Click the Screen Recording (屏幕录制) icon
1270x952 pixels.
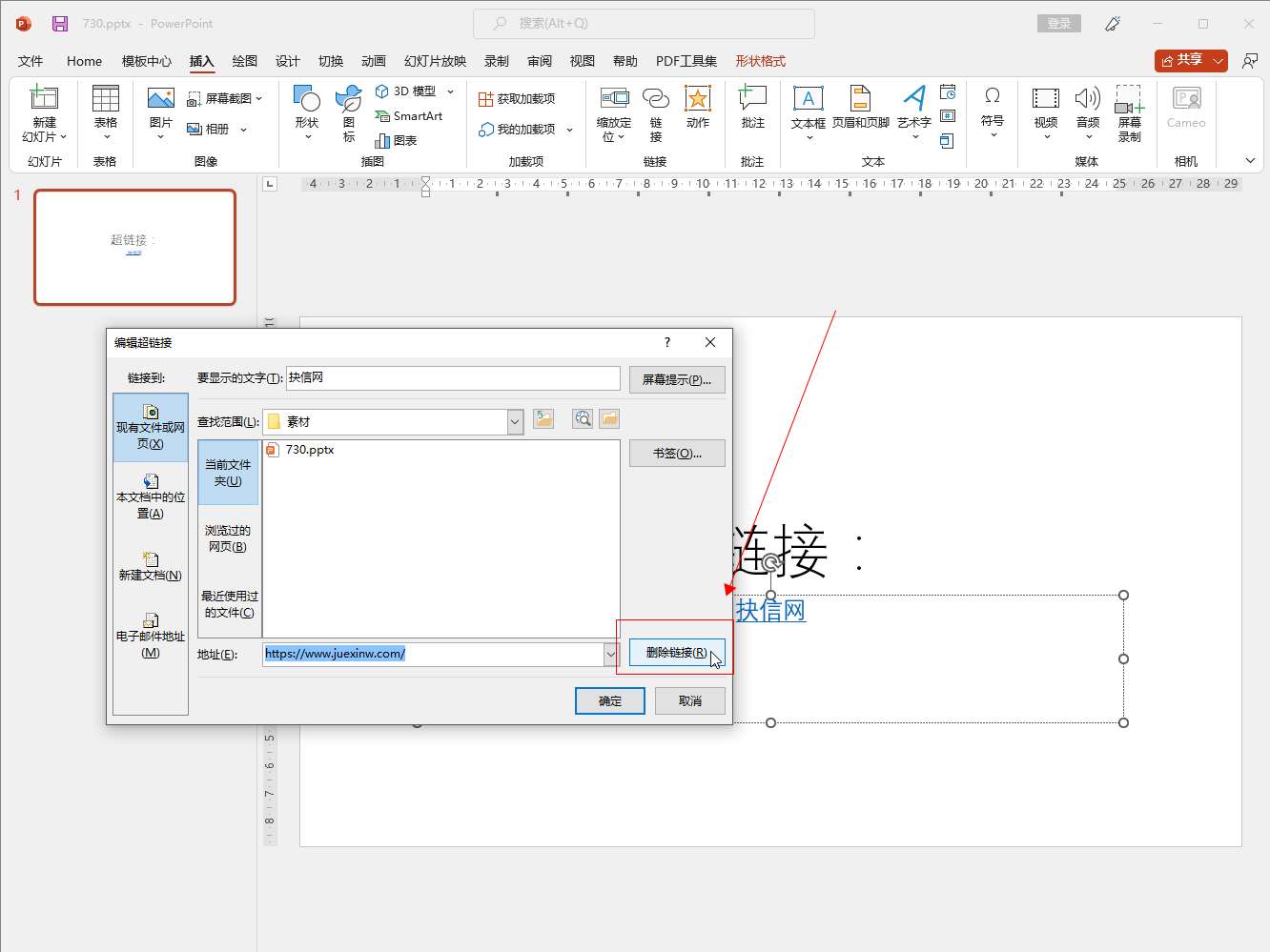[1130, 97]
